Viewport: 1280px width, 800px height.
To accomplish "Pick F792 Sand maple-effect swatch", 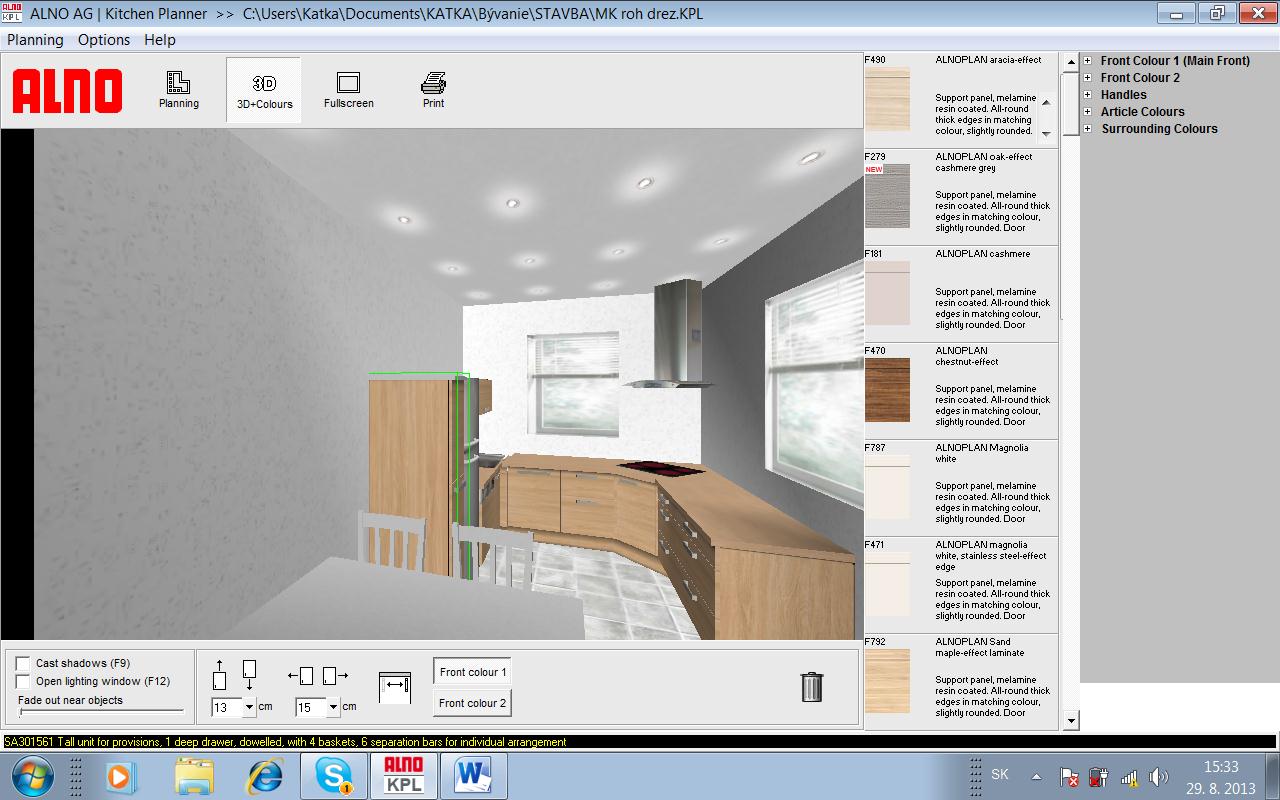I will (887, 681).
